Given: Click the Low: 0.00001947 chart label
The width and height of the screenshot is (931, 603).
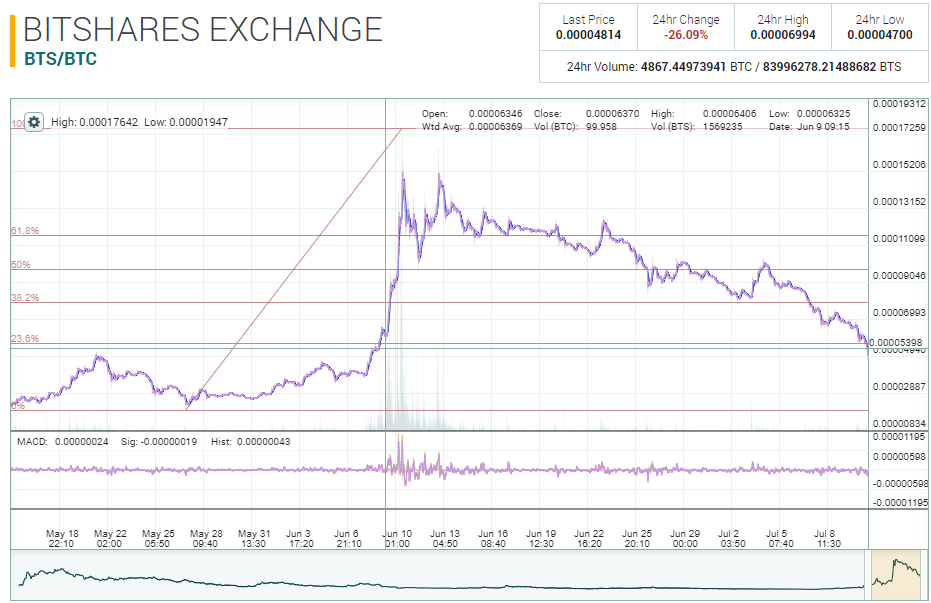Looking at the screenshot, I should point(186,122).
